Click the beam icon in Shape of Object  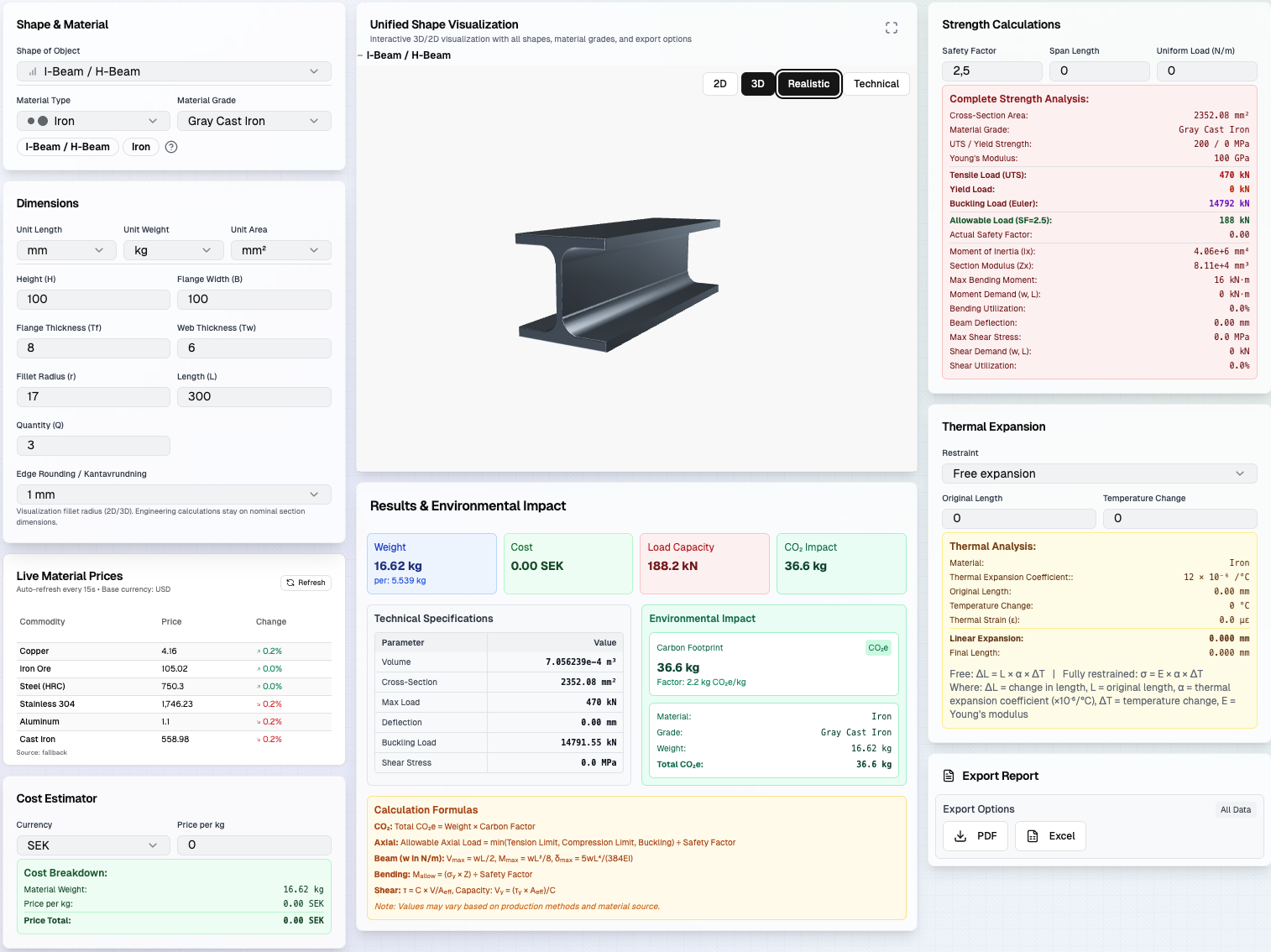pos(31,71)
